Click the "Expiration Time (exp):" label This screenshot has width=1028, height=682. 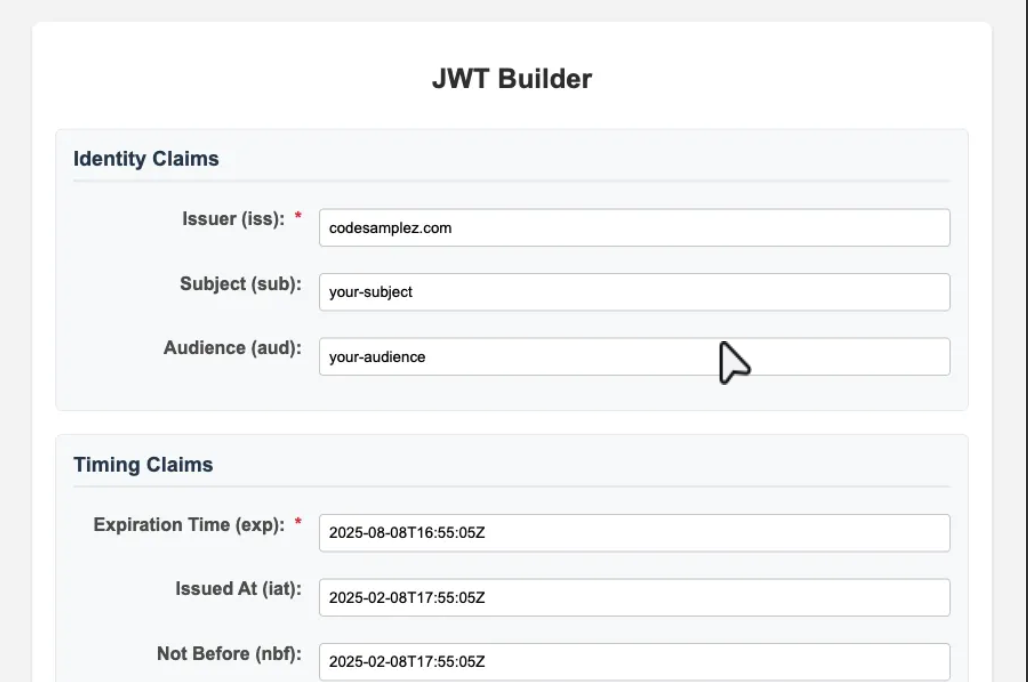[x=189, y=525]
